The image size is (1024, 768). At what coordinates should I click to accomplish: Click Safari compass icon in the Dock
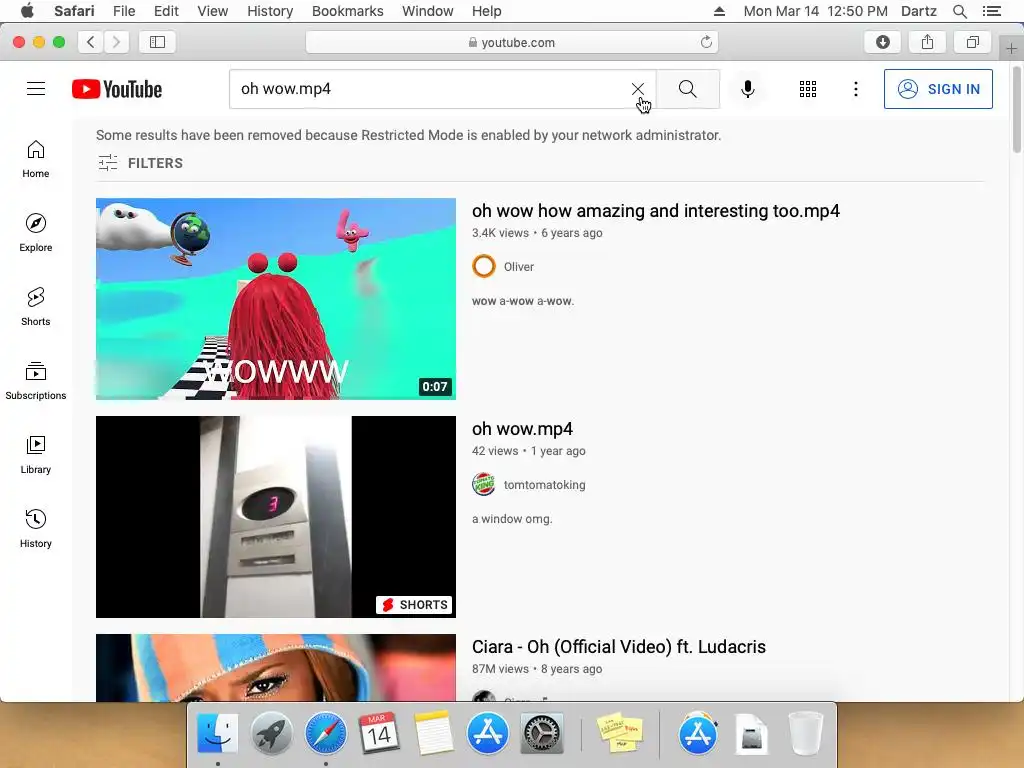point(325,733)
